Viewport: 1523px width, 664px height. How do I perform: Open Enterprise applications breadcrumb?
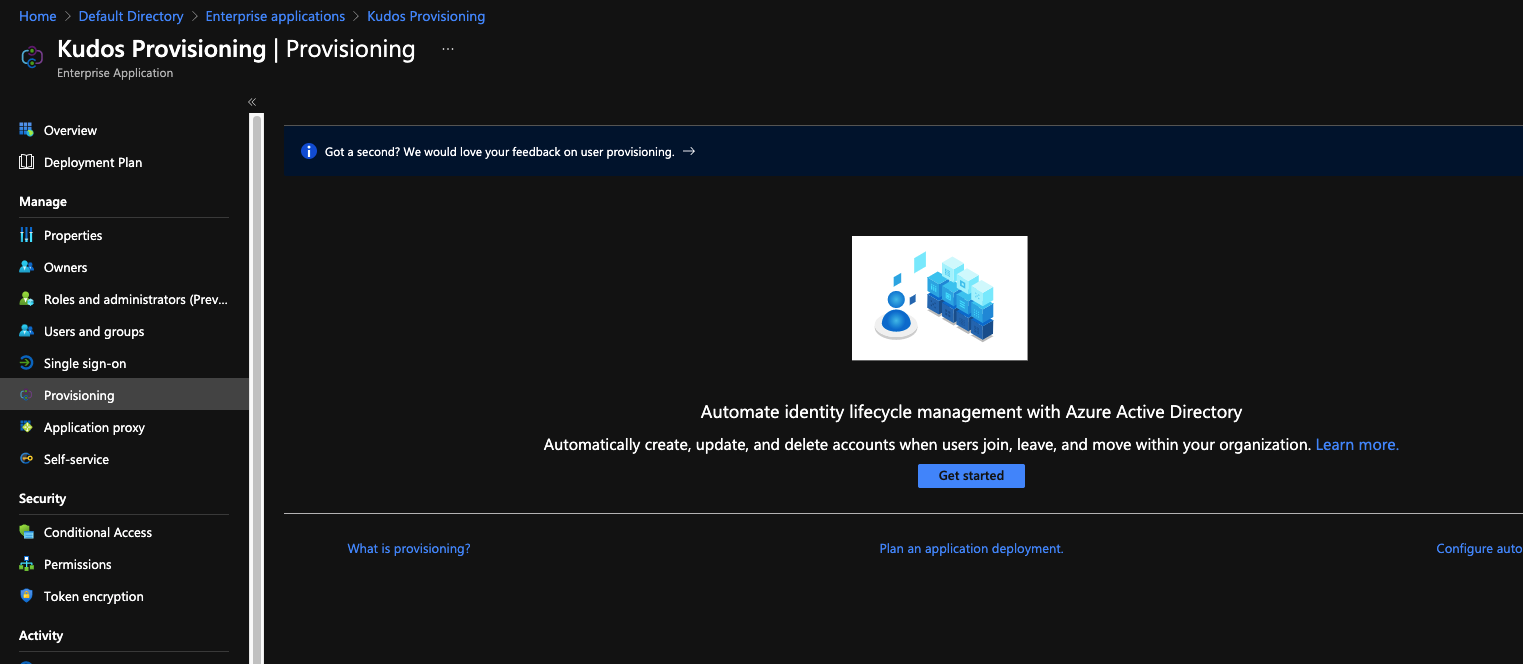275,16
